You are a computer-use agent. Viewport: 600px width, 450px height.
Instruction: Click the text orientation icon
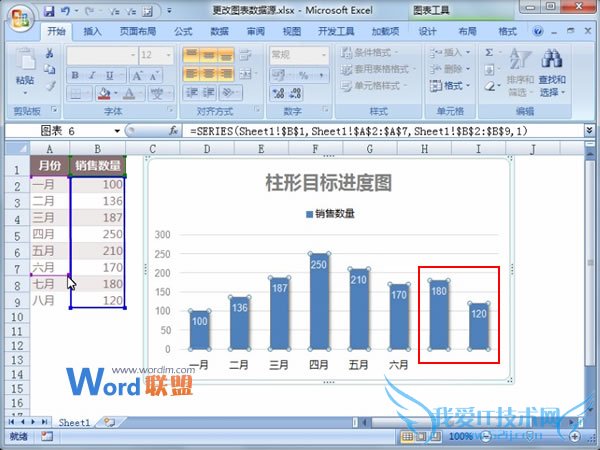[227, 93]
